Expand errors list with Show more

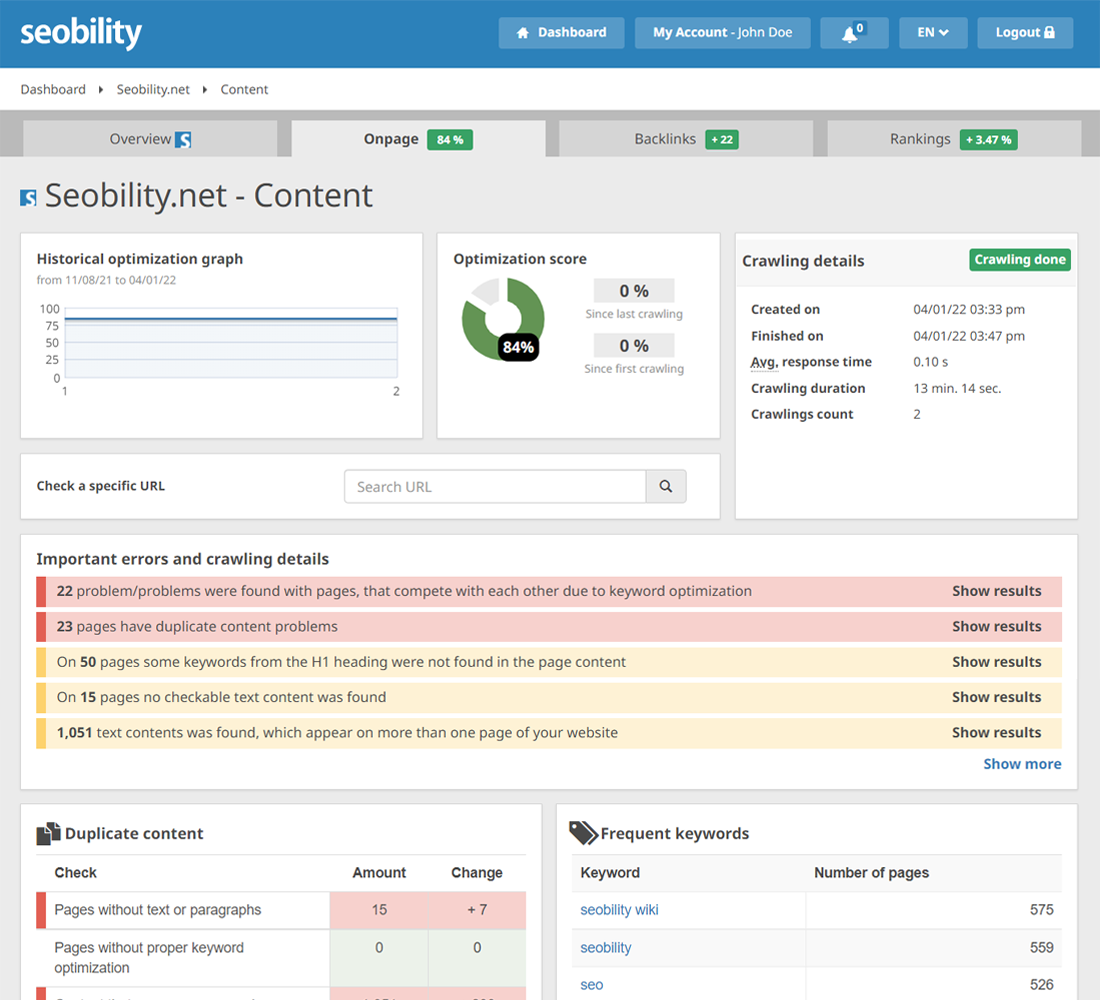click(x=1022, y=763)
